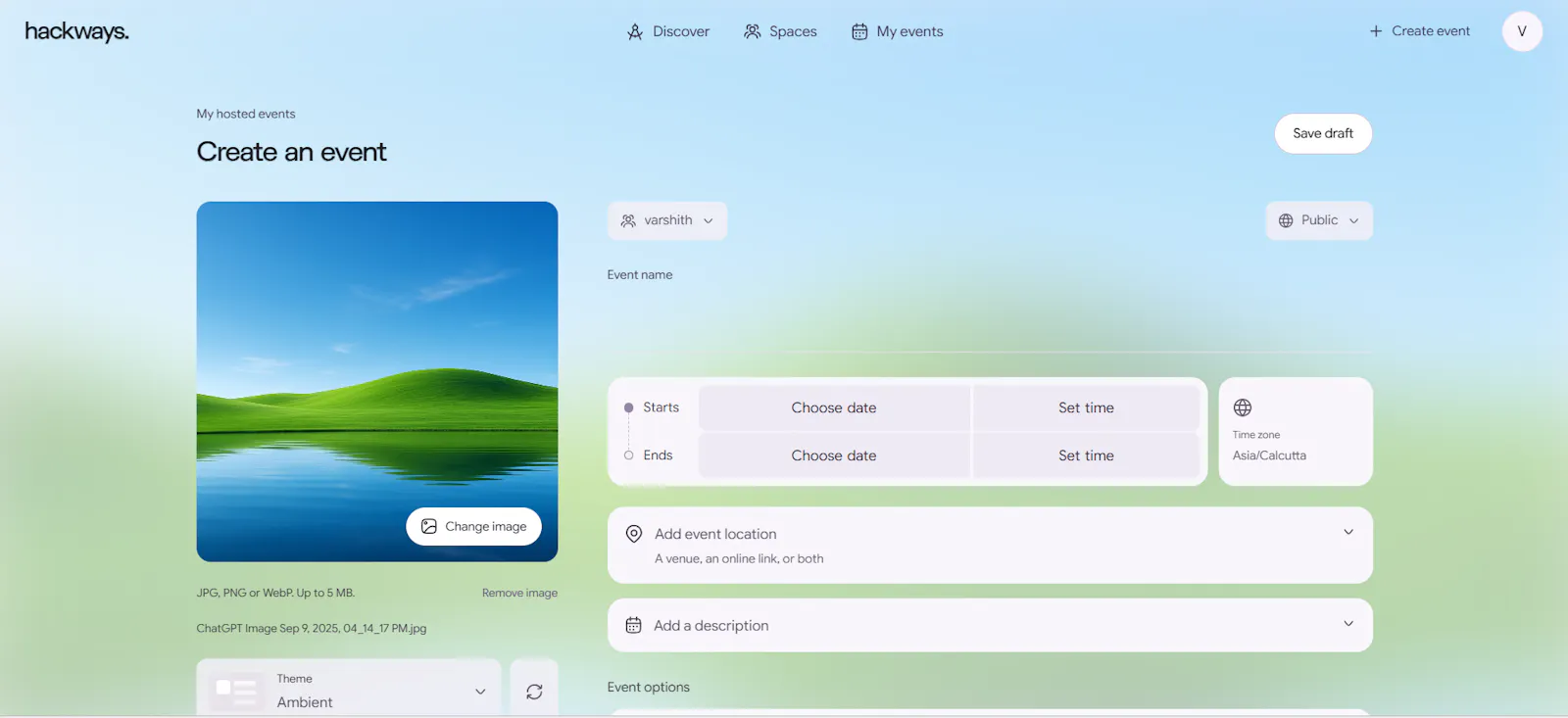
Task: Click the Create an event heading
Action: click(292, 152)
